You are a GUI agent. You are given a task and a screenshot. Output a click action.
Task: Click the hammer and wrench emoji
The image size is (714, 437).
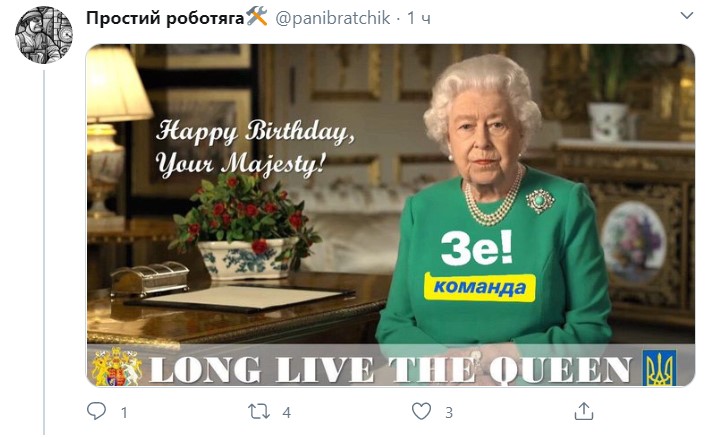click(x=257, y=17)
